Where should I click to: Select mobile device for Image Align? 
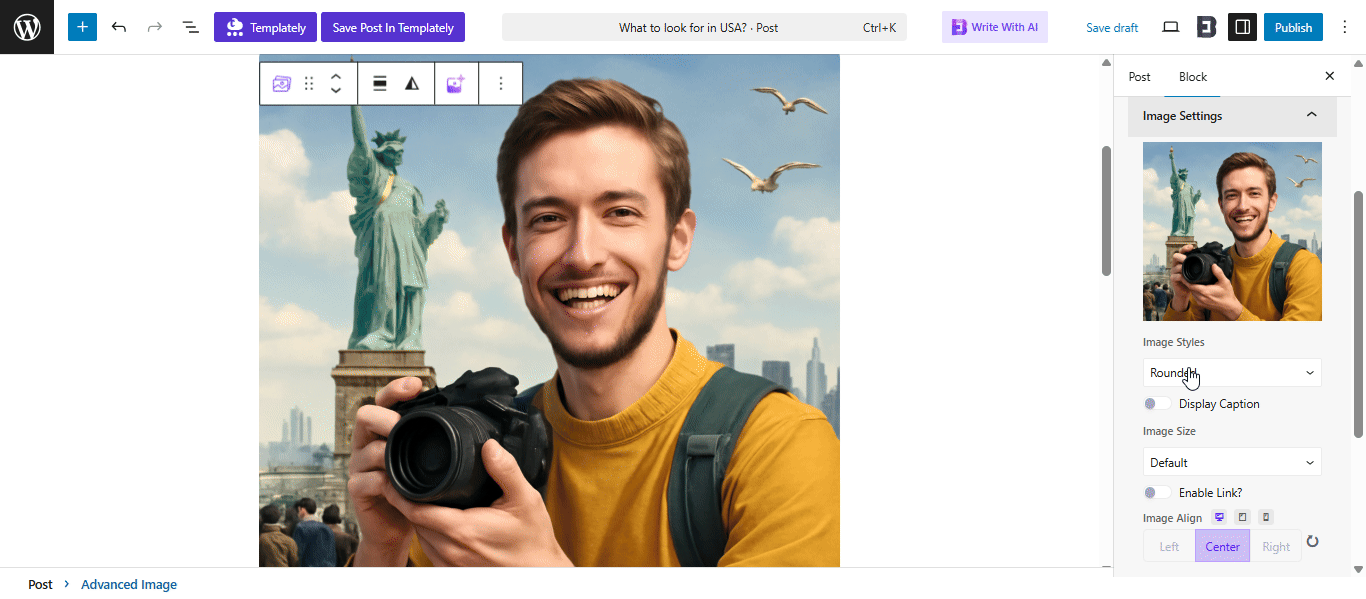click(1266, 517)
